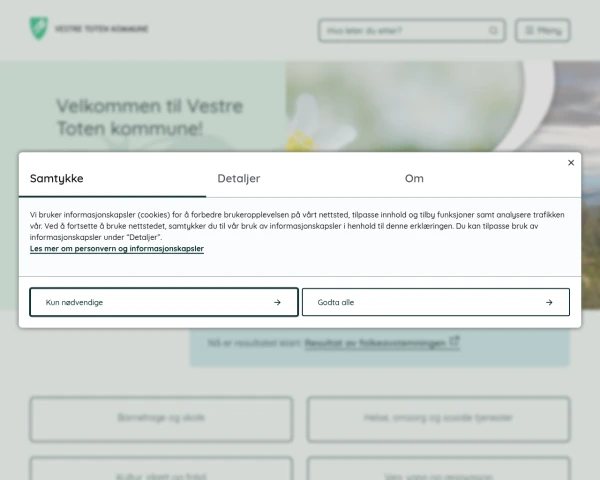Click arrow icon in Kun nødvendige button

point(277,302)
